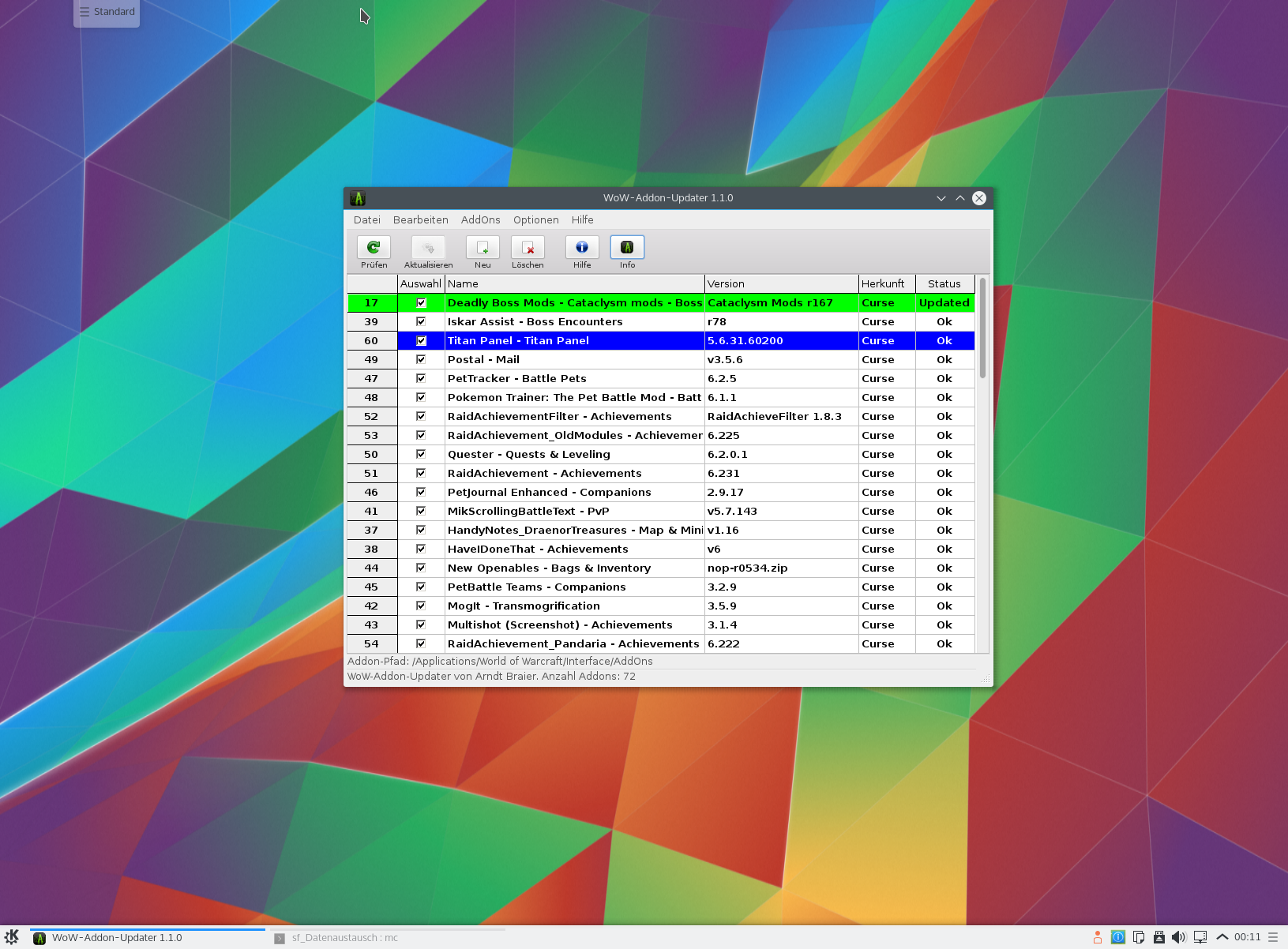Image resolution: width=1288 pixels, height=949 pixels.
Task: Click Curse cell in HandyNotes_DraenorTreasures row
Action: pos(887,530)
